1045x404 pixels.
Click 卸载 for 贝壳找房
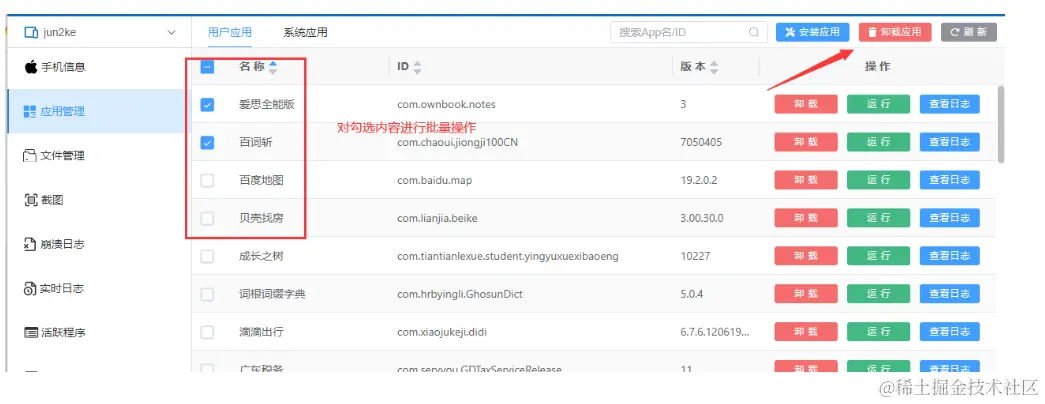(805, 218)
